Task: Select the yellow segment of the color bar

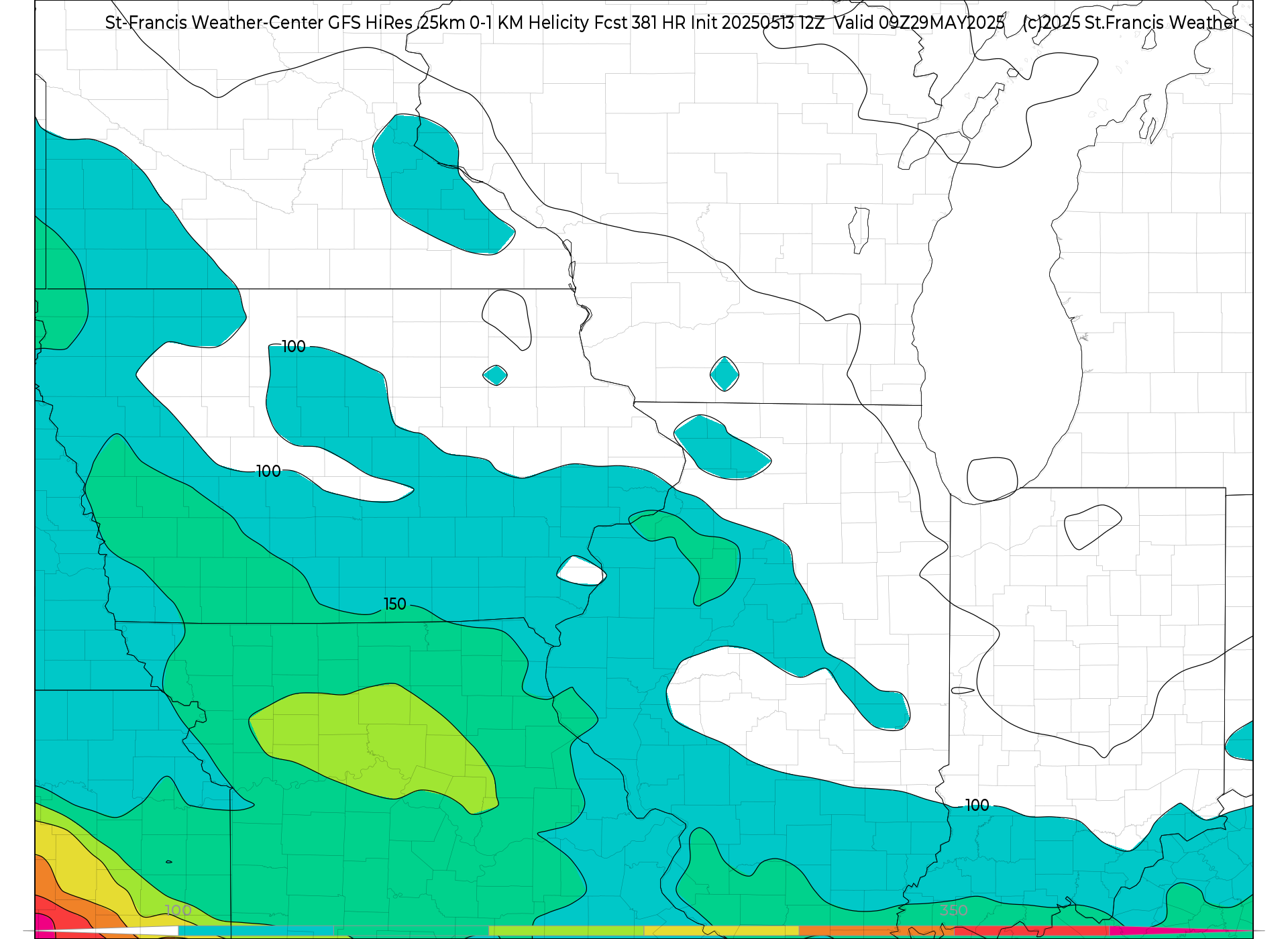Action: (x=722, y=931)
